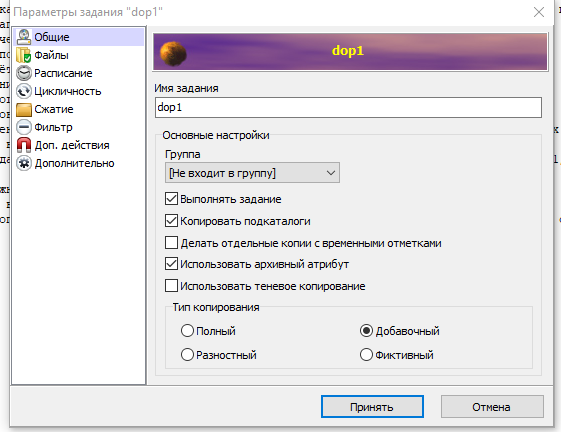
Task: Uncheck Копировать подкаталоги
Action: [171, 221]
